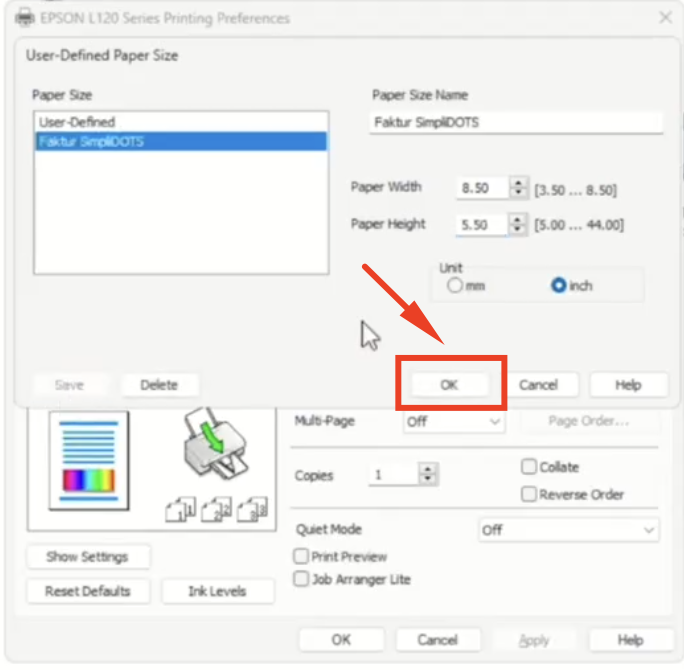Select the mm unit radio button

455,286
